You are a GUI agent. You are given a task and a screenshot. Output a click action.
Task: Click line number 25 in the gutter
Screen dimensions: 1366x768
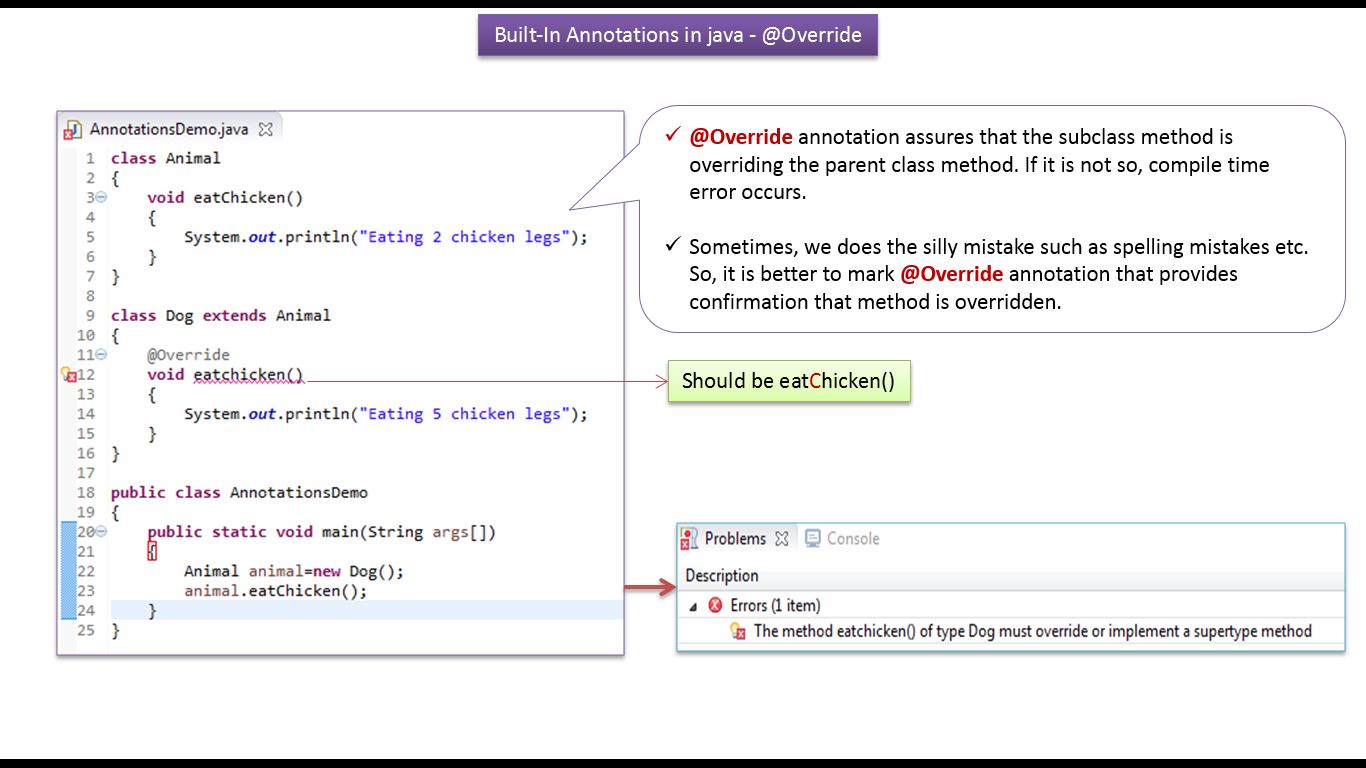pyautogui.click(x=86, y=631)
